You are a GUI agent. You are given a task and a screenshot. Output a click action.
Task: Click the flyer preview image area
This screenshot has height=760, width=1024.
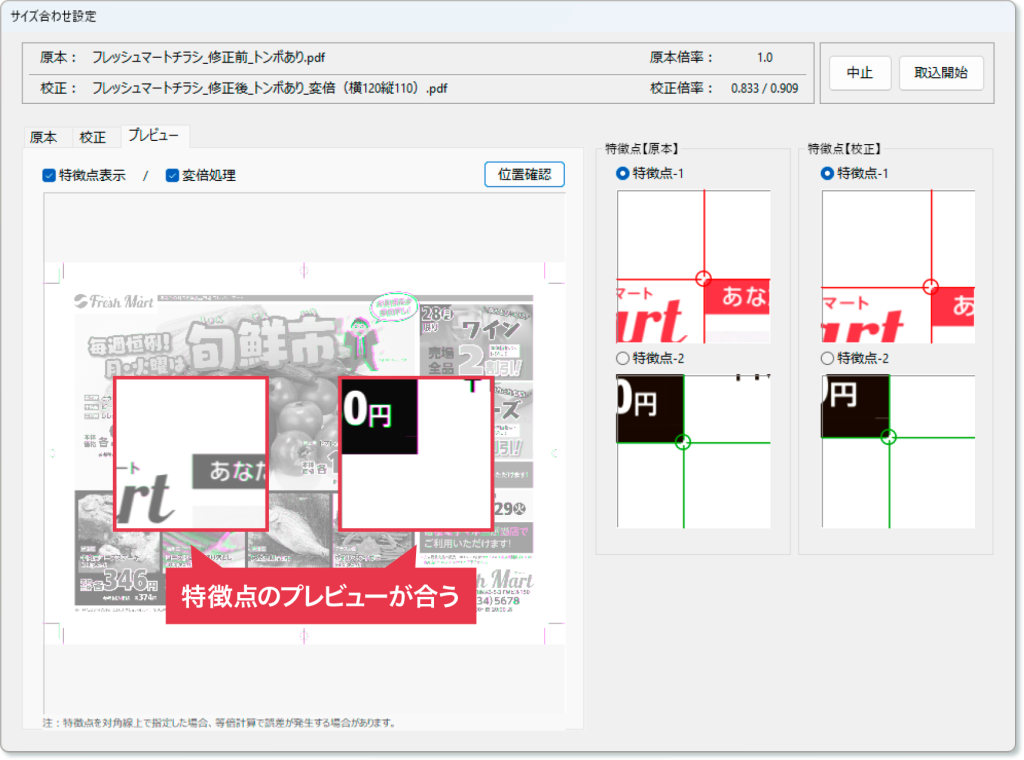304,453
